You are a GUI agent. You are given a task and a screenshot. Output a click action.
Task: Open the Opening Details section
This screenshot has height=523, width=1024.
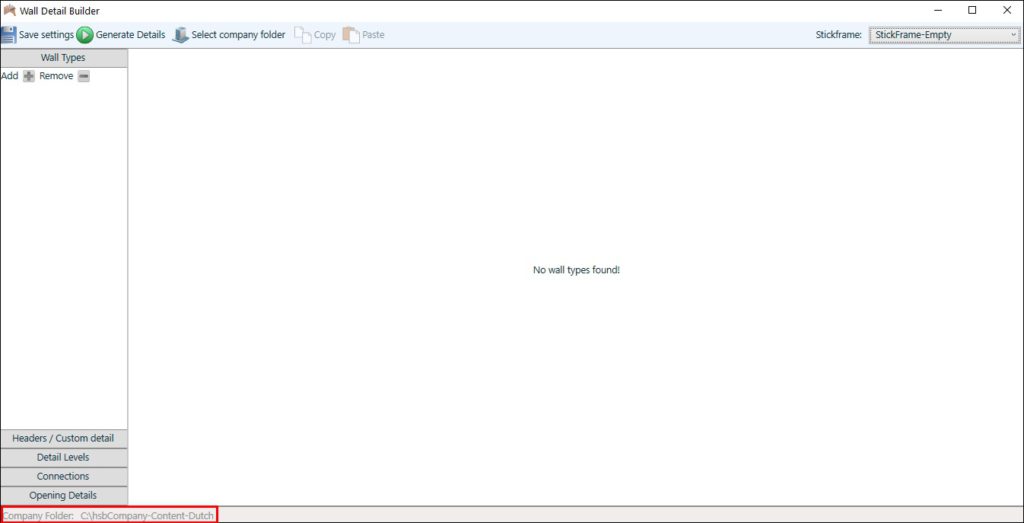pos(63,495)
